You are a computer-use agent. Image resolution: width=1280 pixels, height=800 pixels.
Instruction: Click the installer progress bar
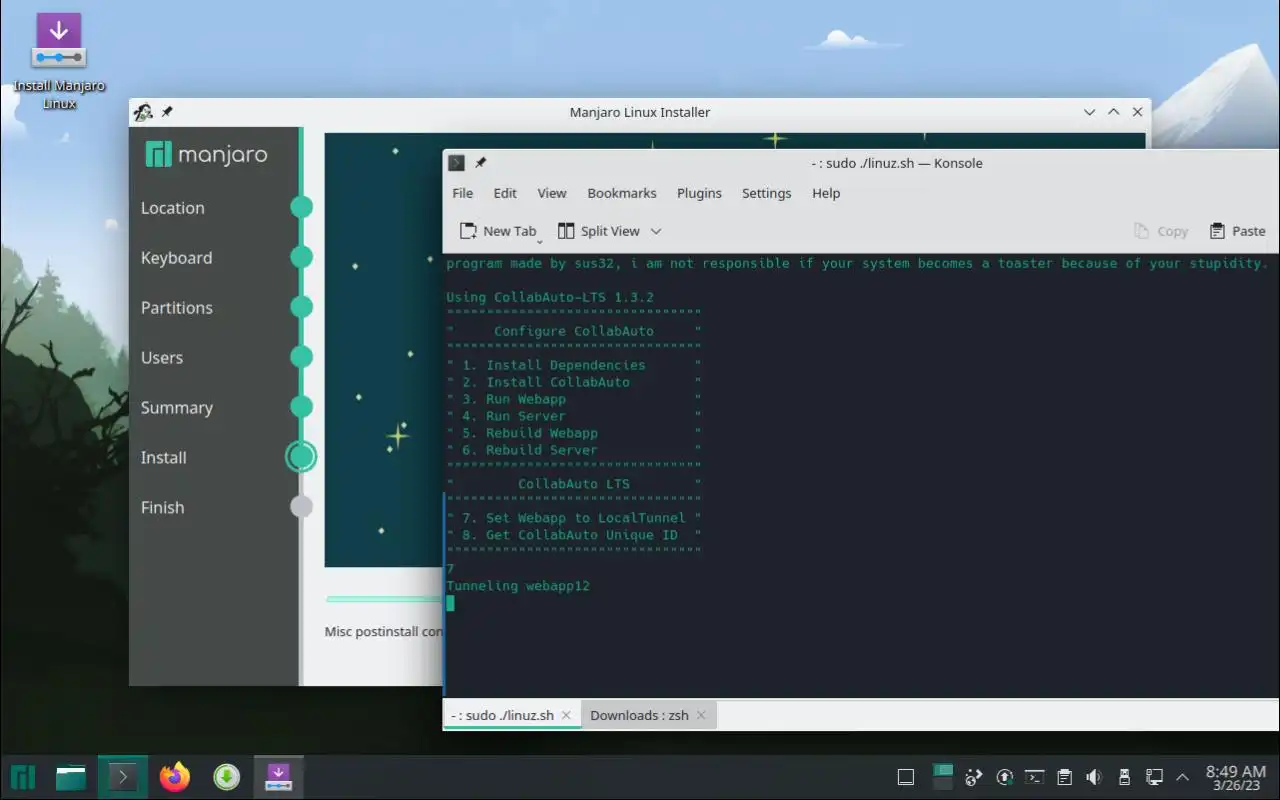384,599
